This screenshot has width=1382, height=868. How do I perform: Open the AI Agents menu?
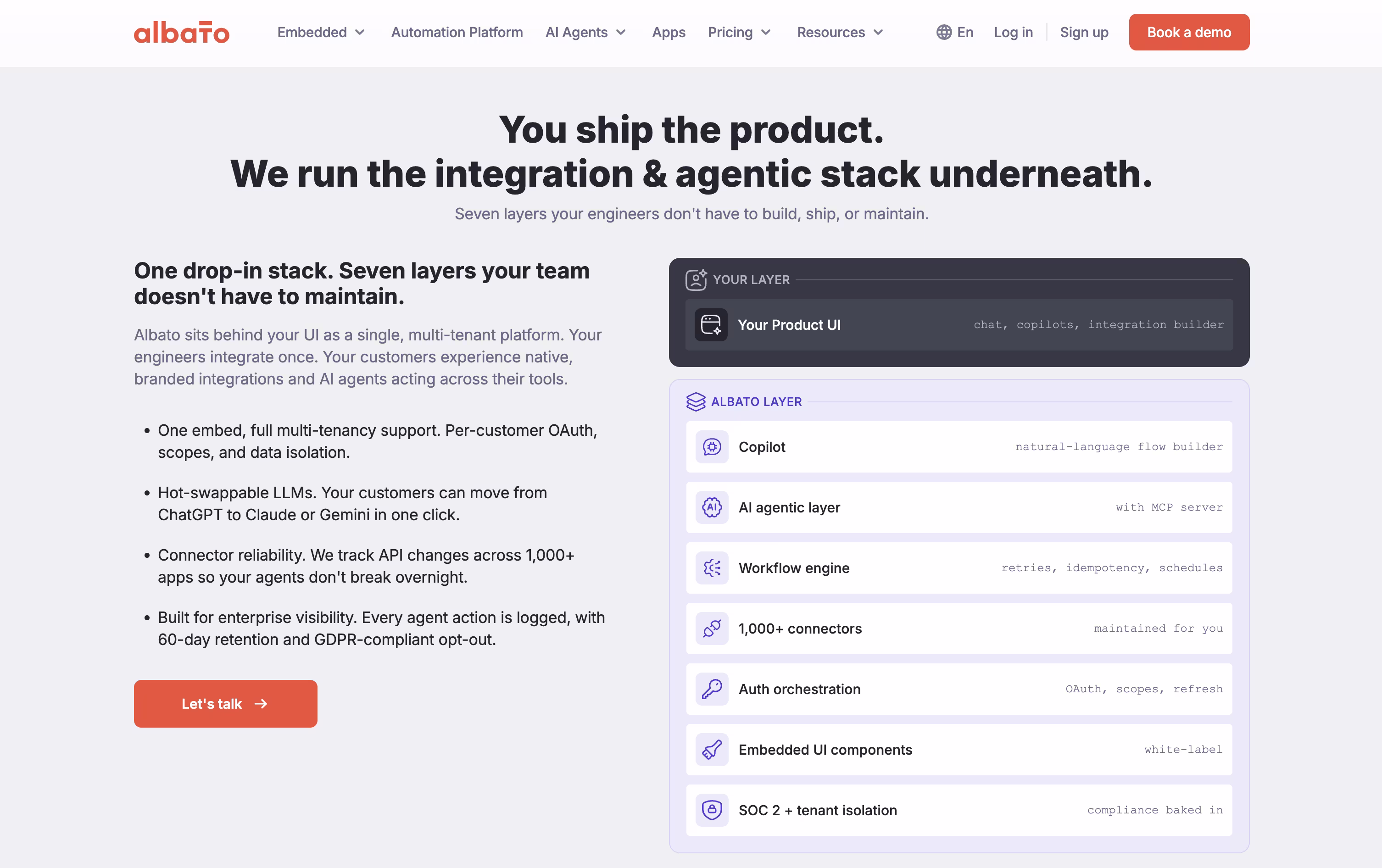pos(586,32)
